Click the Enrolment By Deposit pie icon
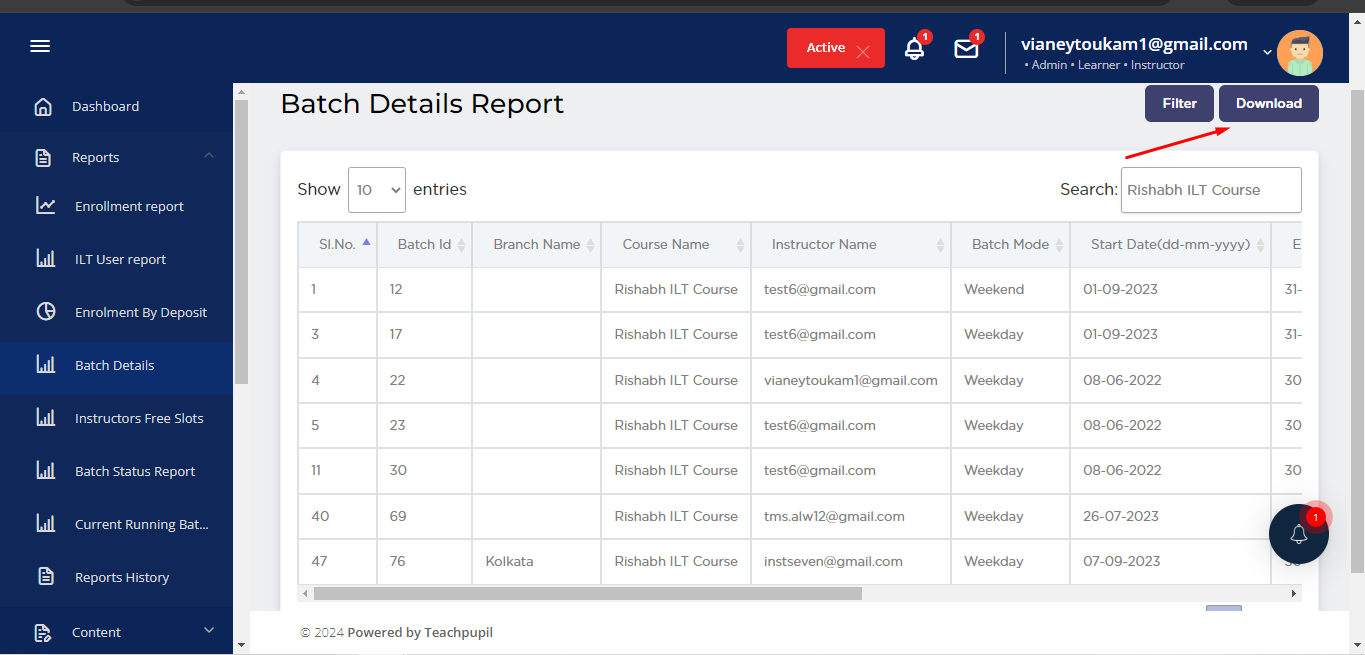Viewport: 1365px width, 655px height. coord(46,312)
